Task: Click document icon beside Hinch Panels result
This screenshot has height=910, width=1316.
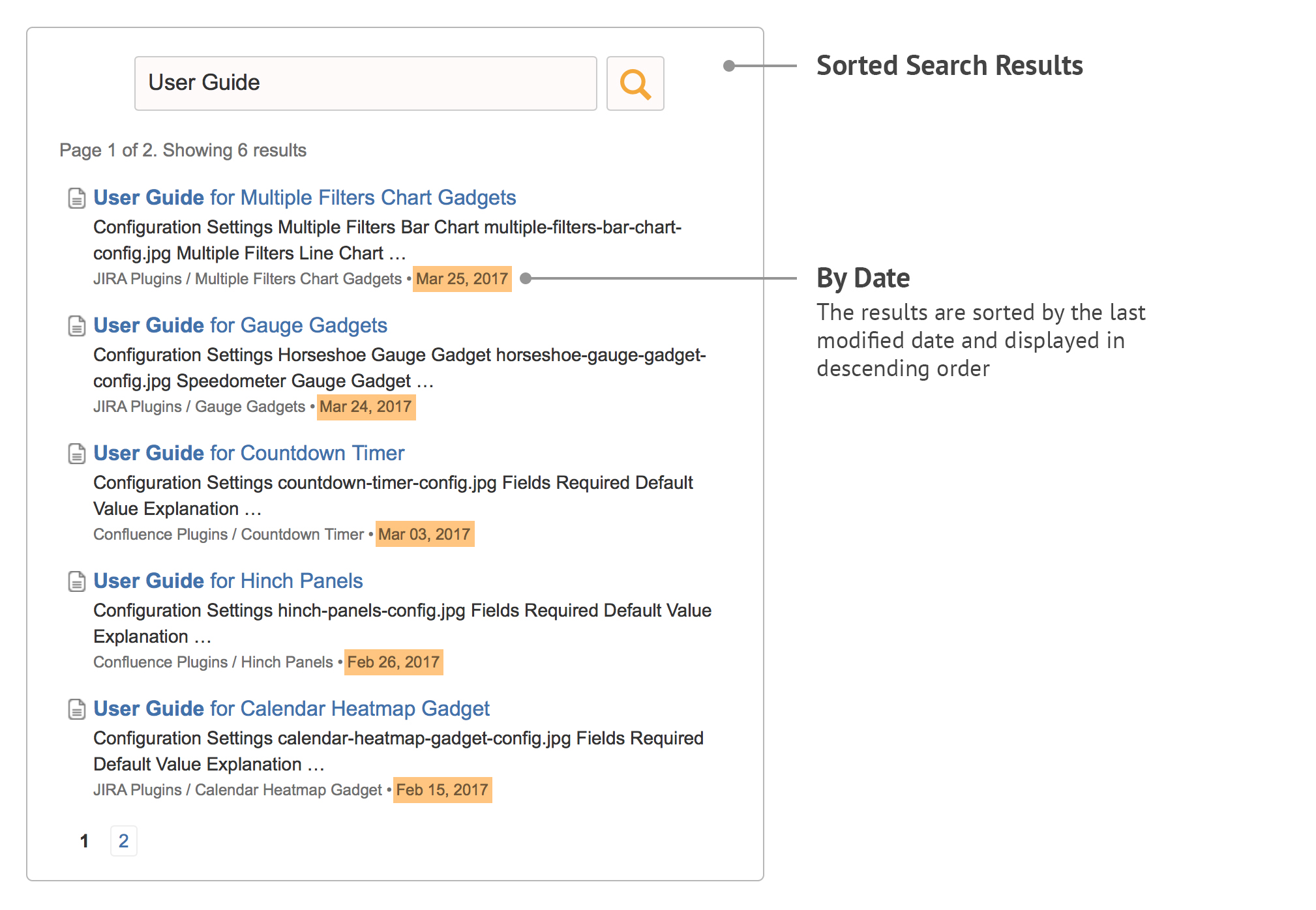Action: pos(77,581)
